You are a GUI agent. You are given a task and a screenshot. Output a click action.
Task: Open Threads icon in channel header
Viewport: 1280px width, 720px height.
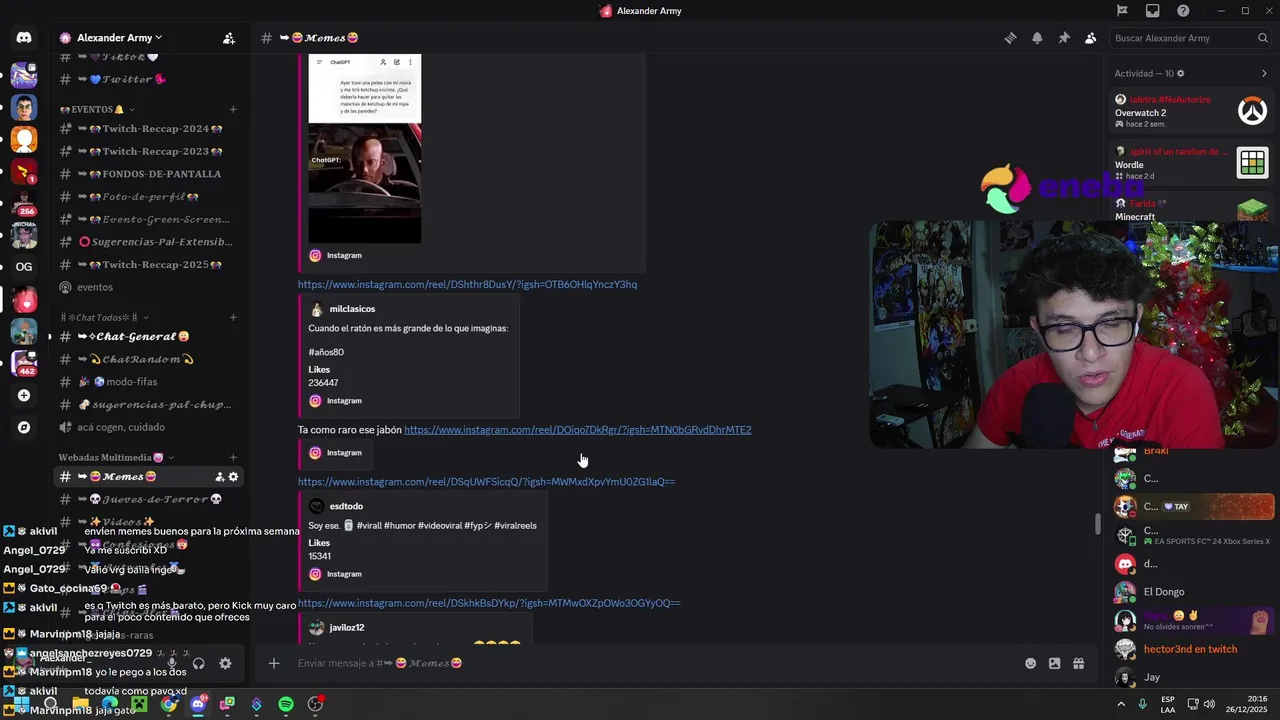(x=1010, y=38)
